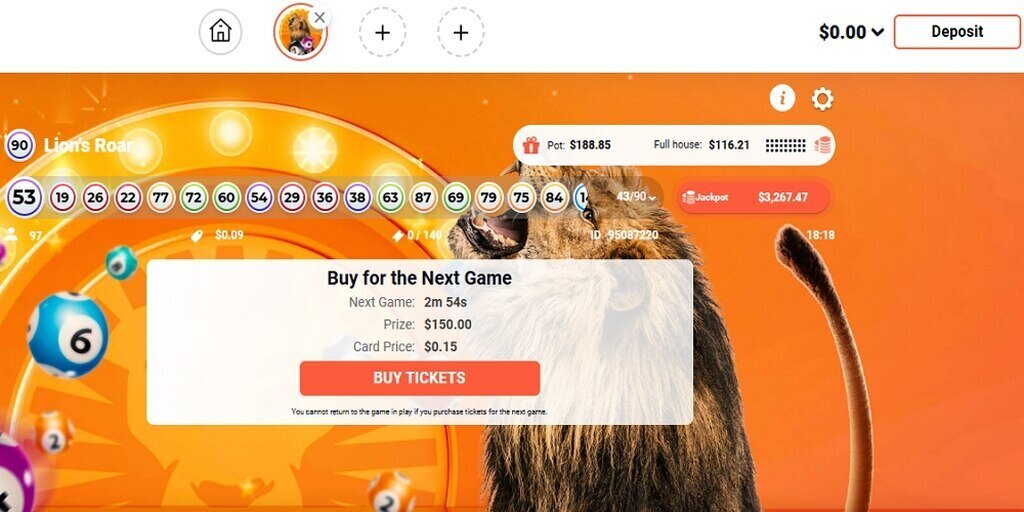Click the 90-ball badge by Lion's Roar
This screenshot has height=512, width=1024.
pos(20,146)
